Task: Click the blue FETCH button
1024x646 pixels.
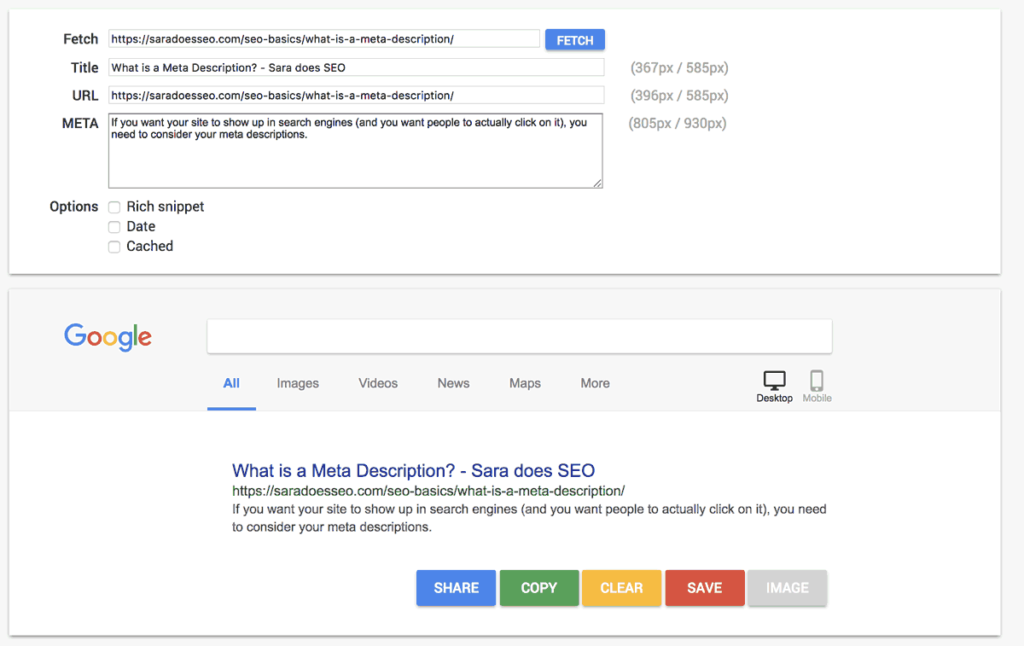Action: [x=575, y=40]
